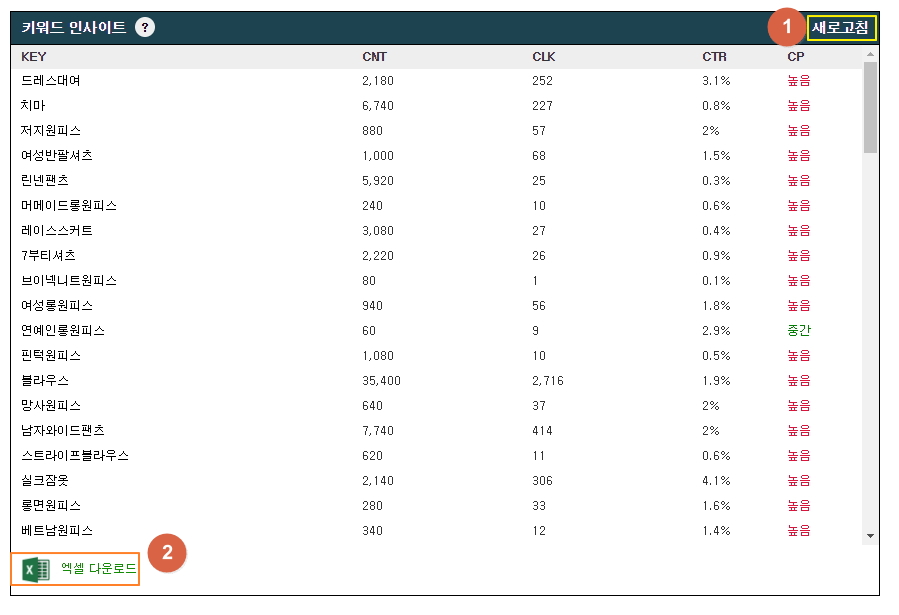
Task: Click the CP column header
Action: (x=795, y=56)
